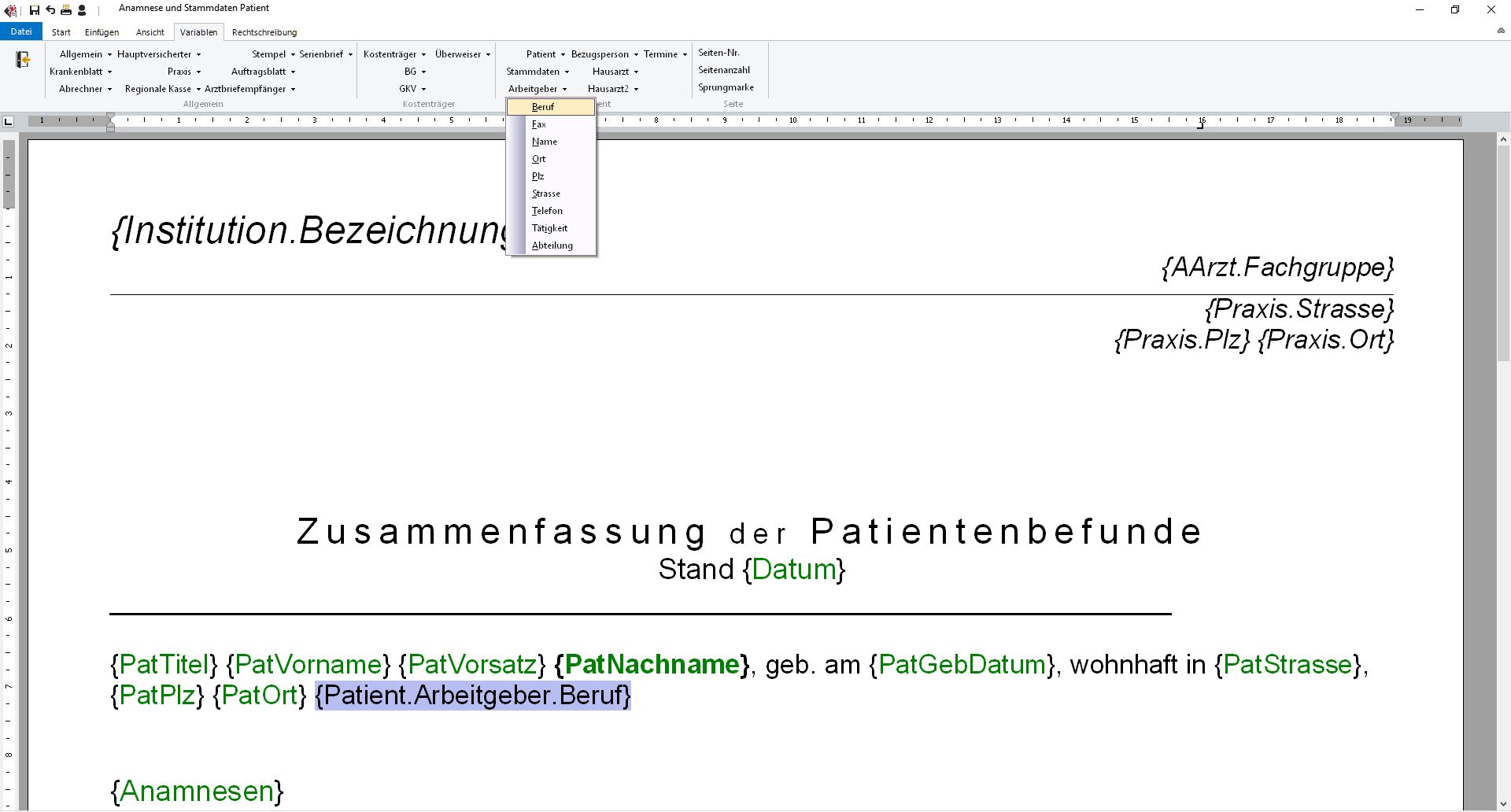Choose Beruf from the Arbeitgeber menu
Viewport: 1511px width, 812px height.
pyautogui.click(x=551, y=107)
